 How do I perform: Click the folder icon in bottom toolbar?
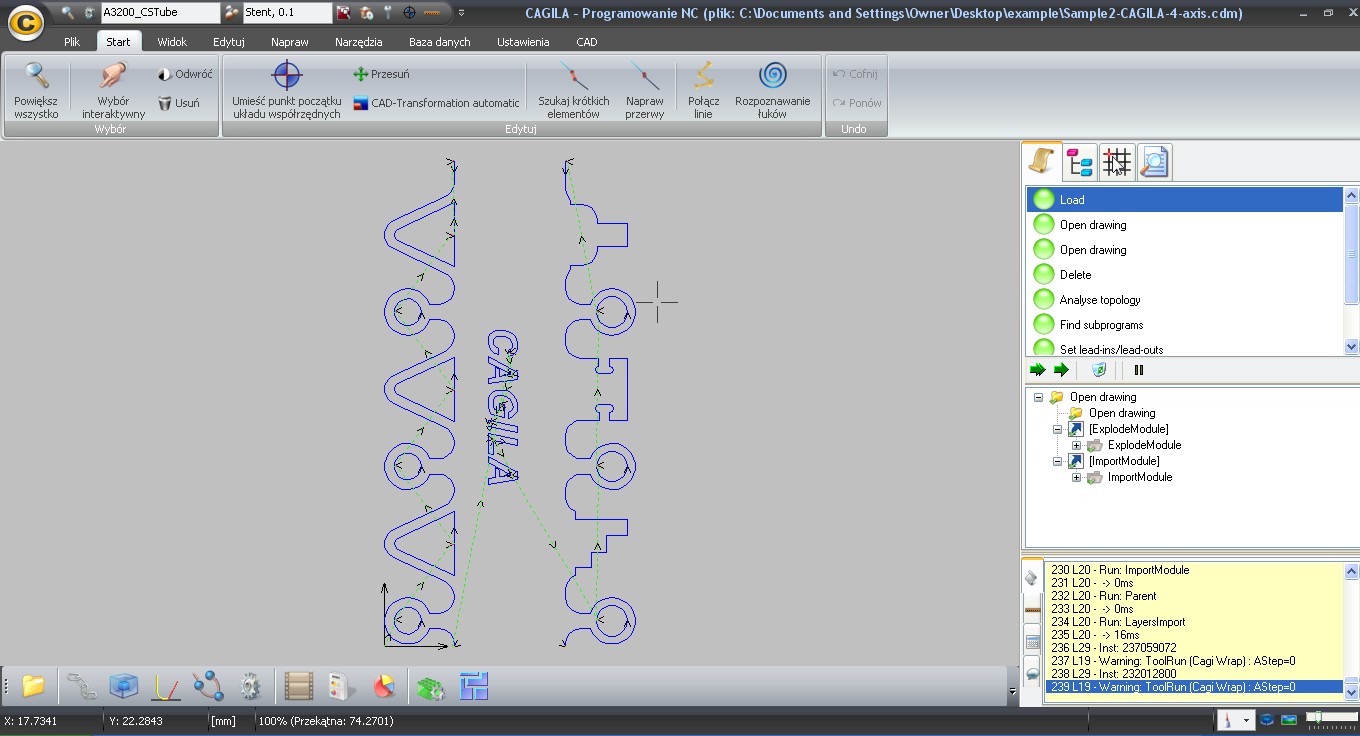(x=33, y=686)
